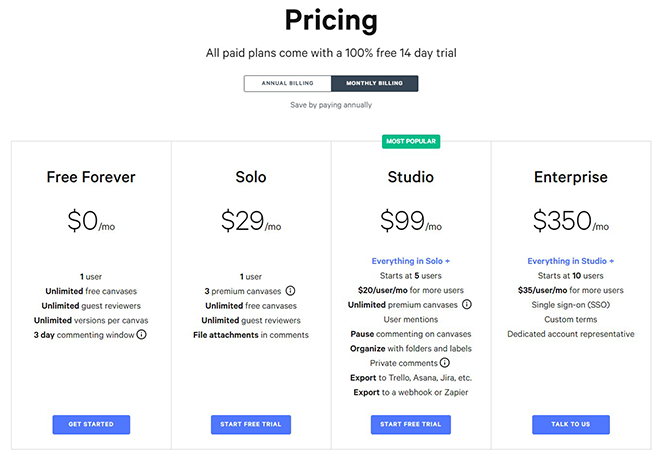Screen dimensions: 660x452
Task: Select the Free Forever plan heading
Action: tap(91, 177)
